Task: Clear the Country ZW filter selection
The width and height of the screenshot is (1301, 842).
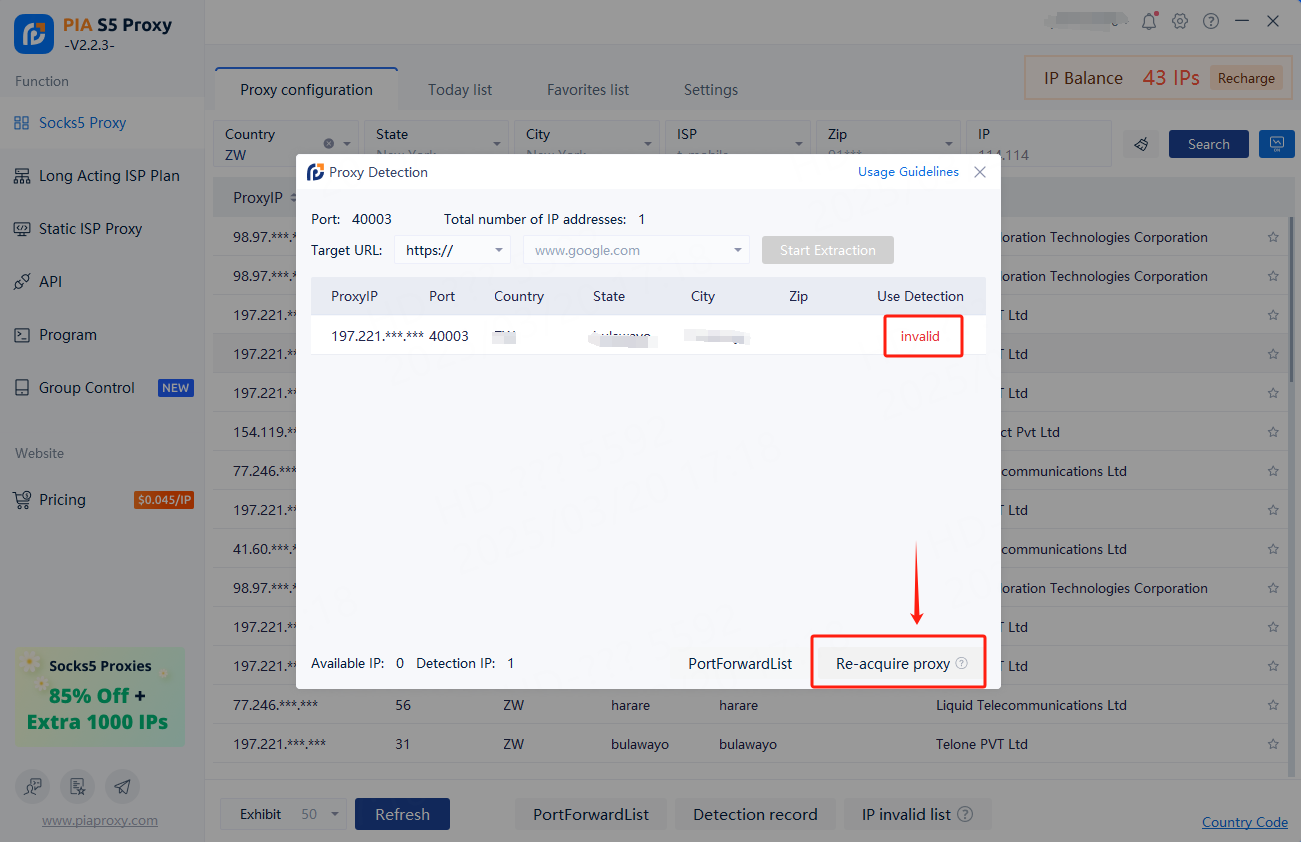Action: pos(329,143)
